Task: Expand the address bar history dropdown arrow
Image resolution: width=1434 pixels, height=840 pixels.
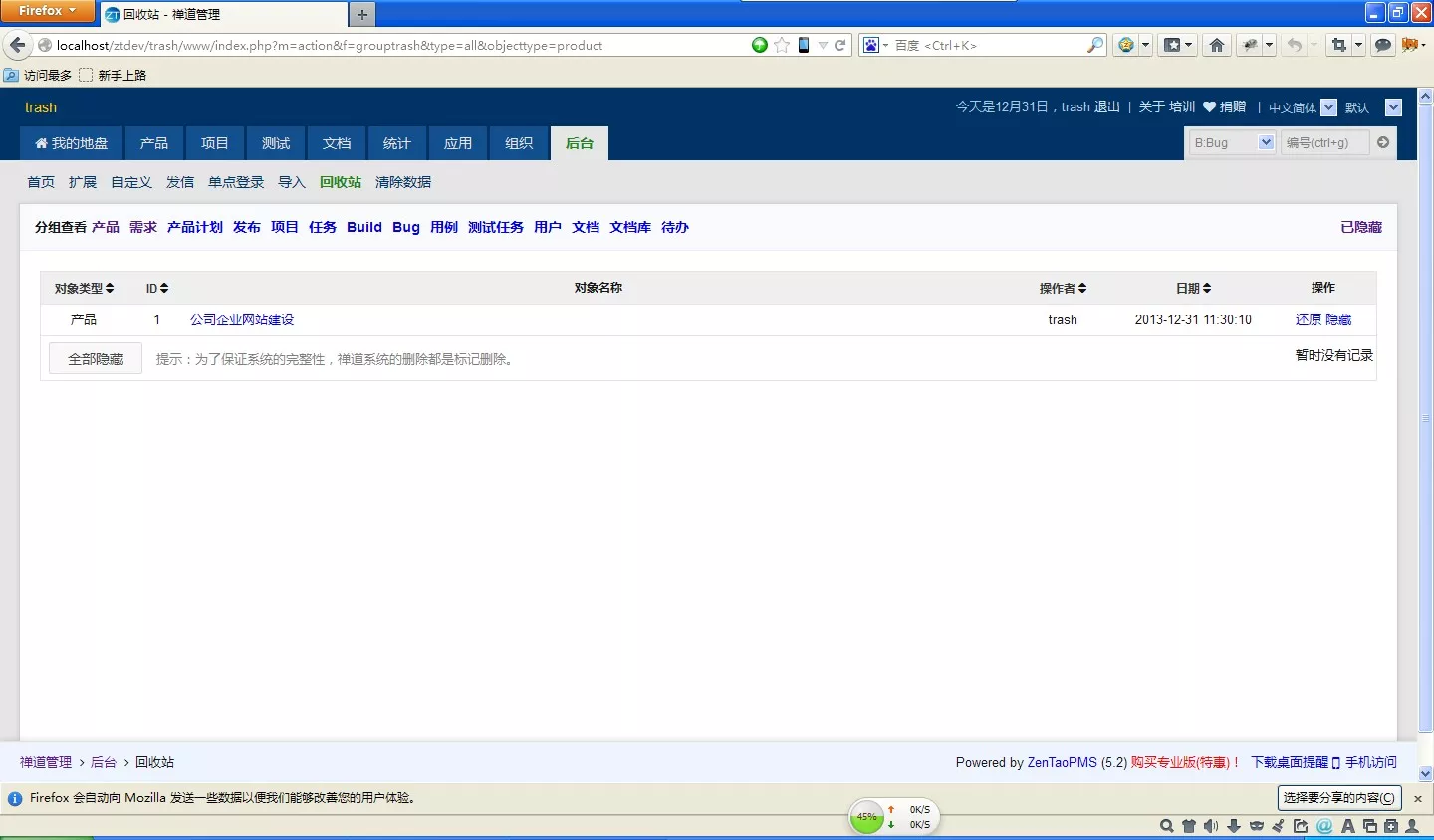Action: click(823, 45)
